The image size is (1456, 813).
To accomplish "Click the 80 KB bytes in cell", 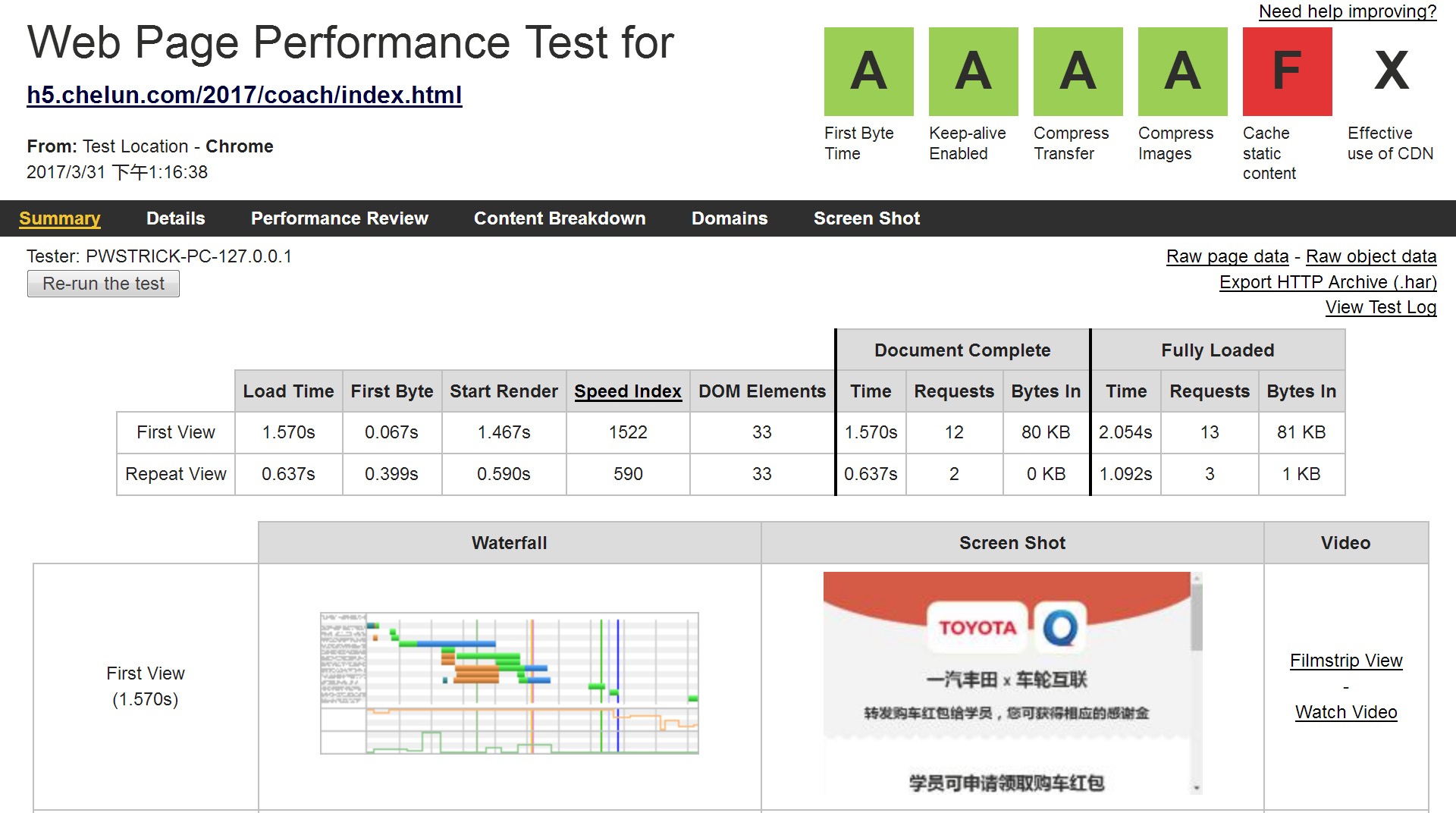I will 1046,432.
